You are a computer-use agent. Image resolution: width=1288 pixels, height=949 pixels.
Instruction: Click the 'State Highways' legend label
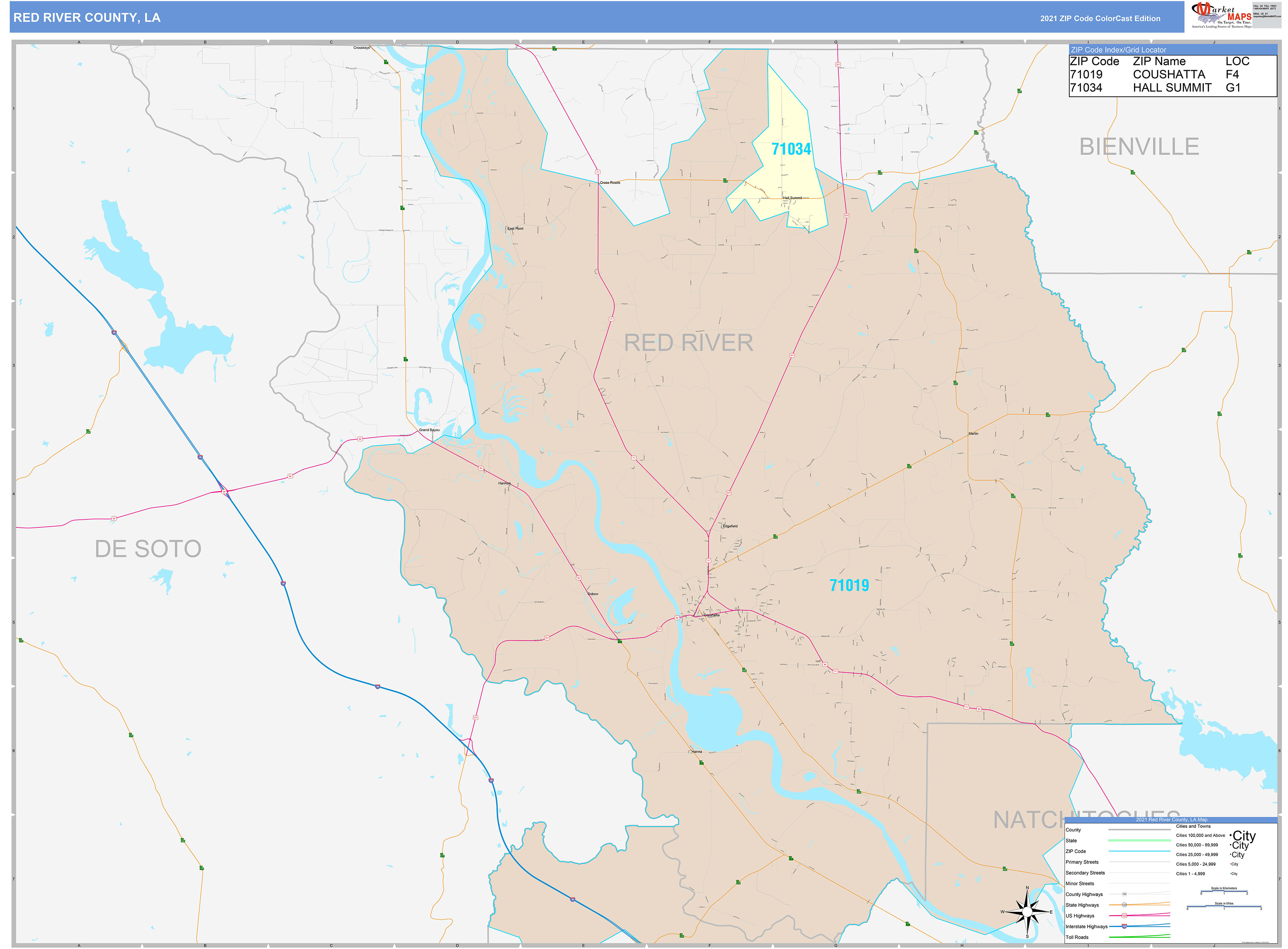point(1082,905)
